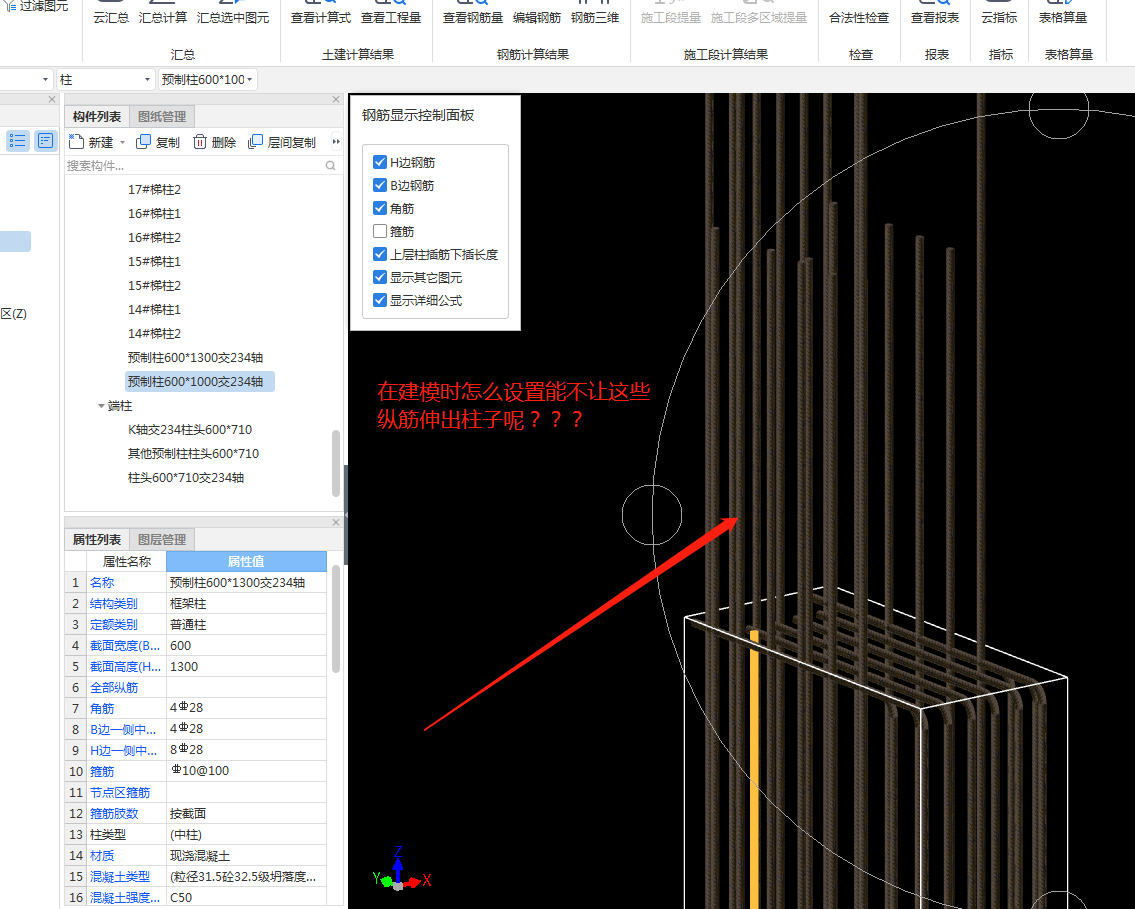Open 新建 dropdown arrow
The image size is (1135, 909).
tap(122, 143)
